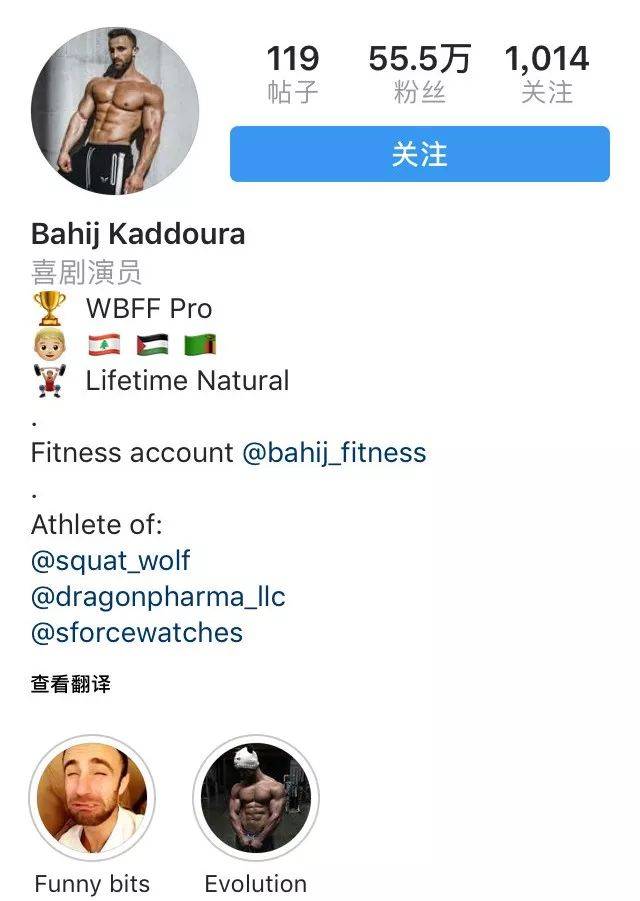Tap the Zambia flag emoji
This screenshot has width=640, height=901.
pyautogui.click(x=200, y=345)
